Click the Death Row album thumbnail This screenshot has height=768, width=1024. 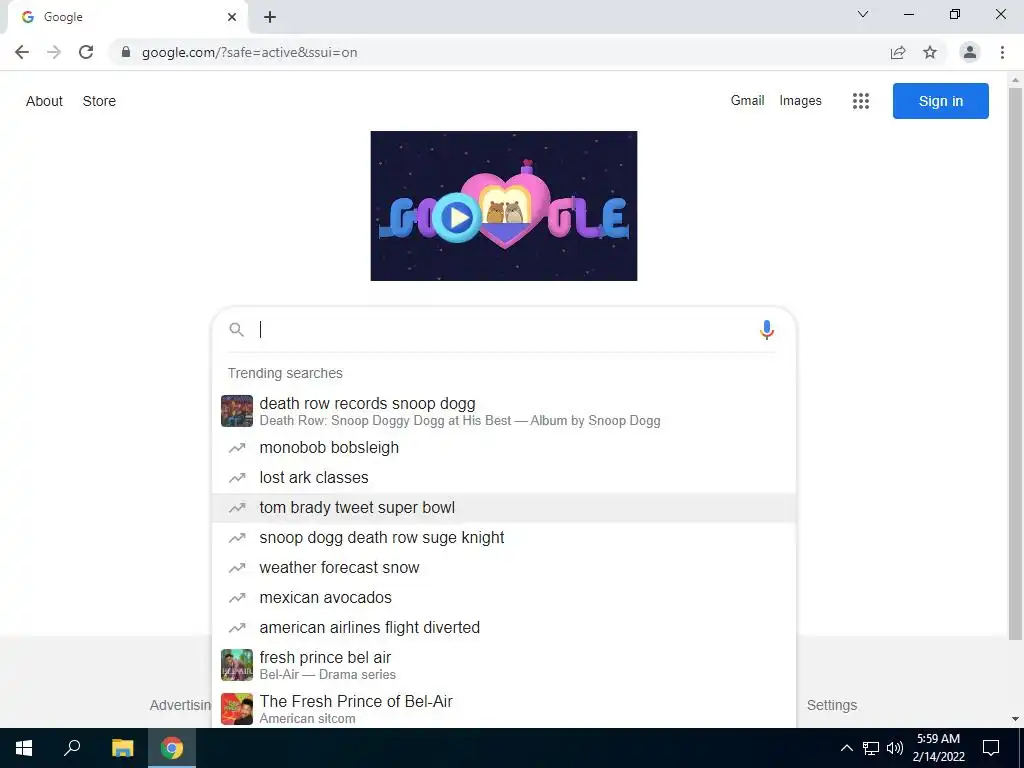[237, 411]
